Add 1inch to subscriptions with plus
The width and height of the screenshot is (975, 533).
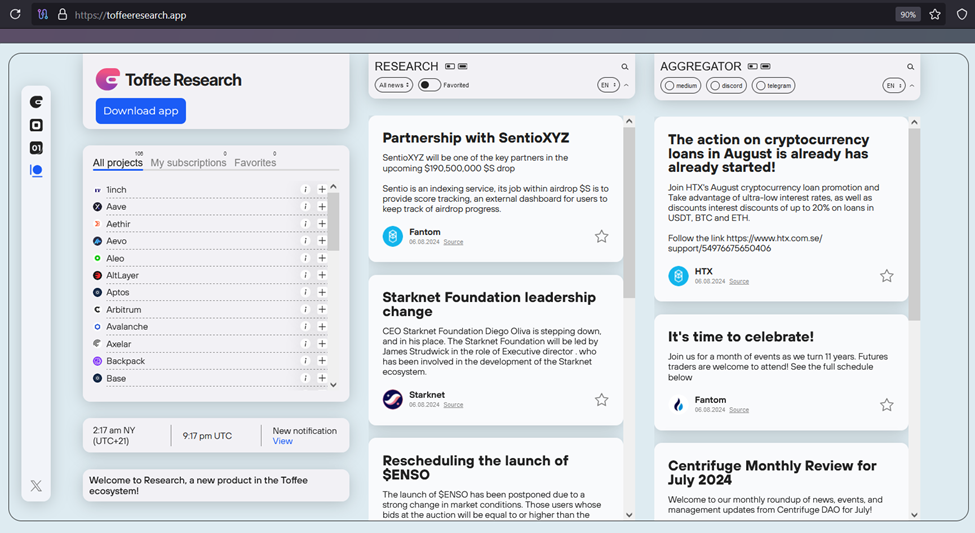point(322,189)
